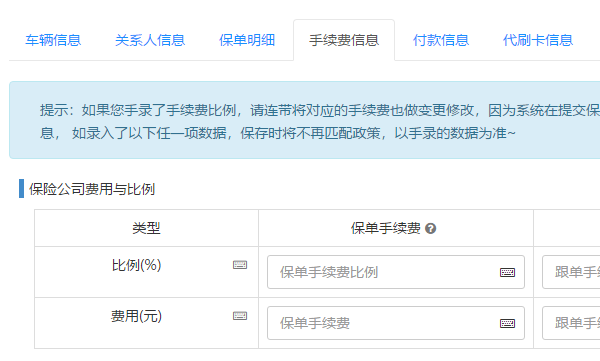Image resolution: width=600 pixels, height=361 pixels.
Task: Click the active 手续费信息 tab
Action: [x=344, y=40]
